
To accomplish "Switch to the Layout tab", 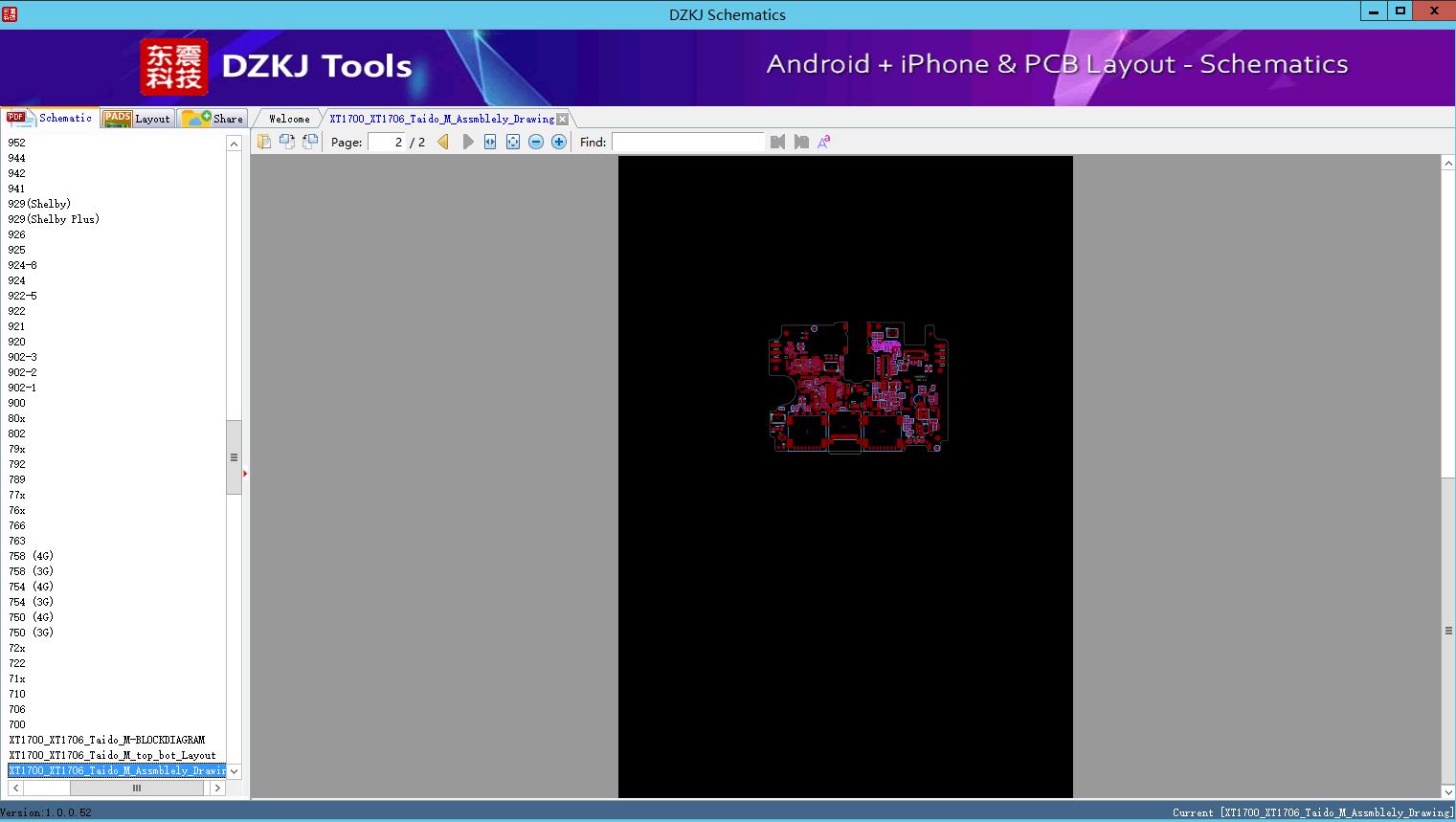I will [x=138, y=119].
